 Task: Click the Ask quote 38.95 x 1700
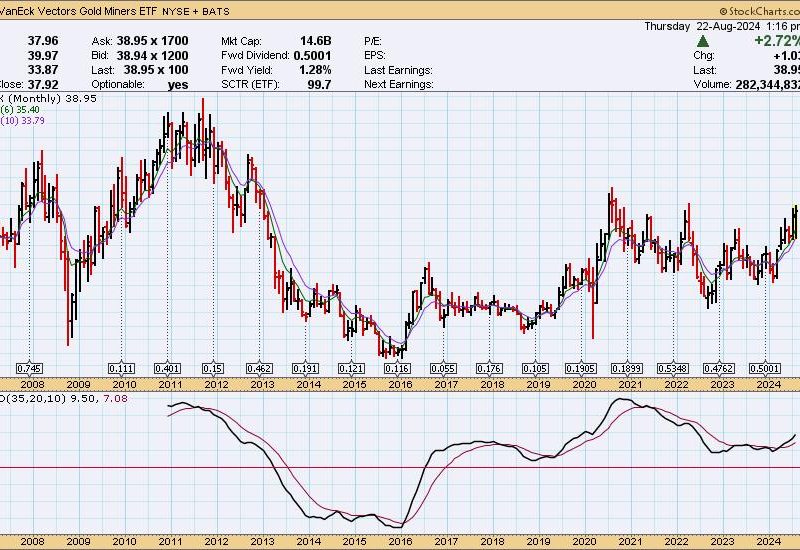tap(153, 41)
